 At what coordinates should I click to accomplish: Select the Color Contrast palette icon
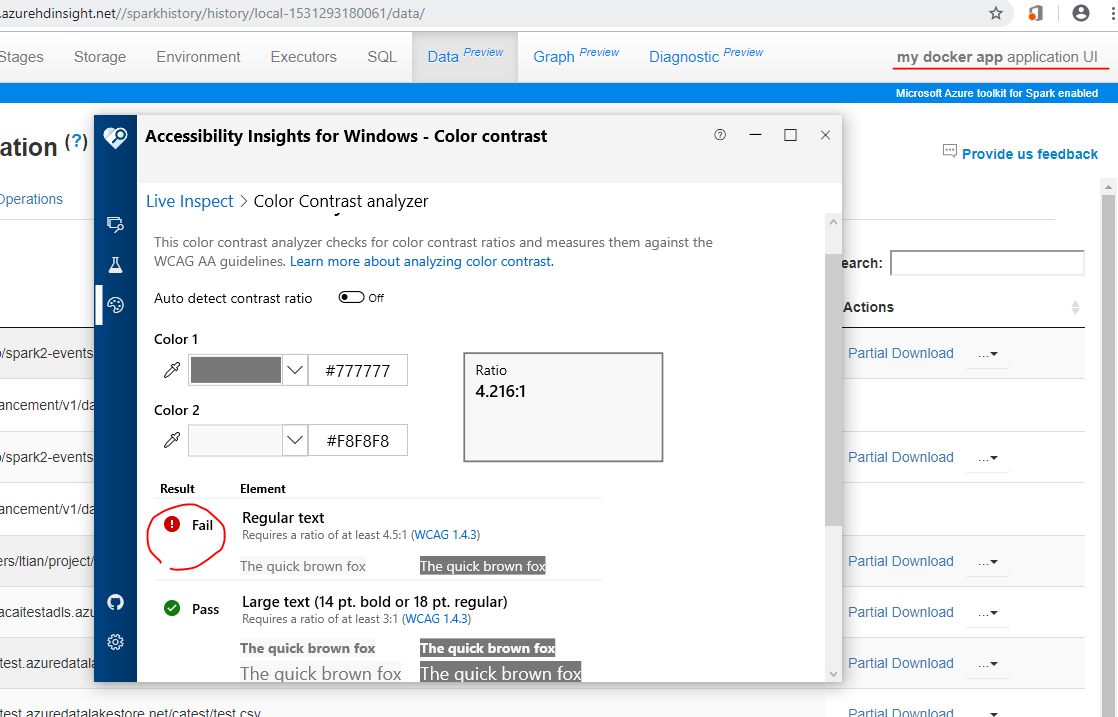click(x=115, y=305)
